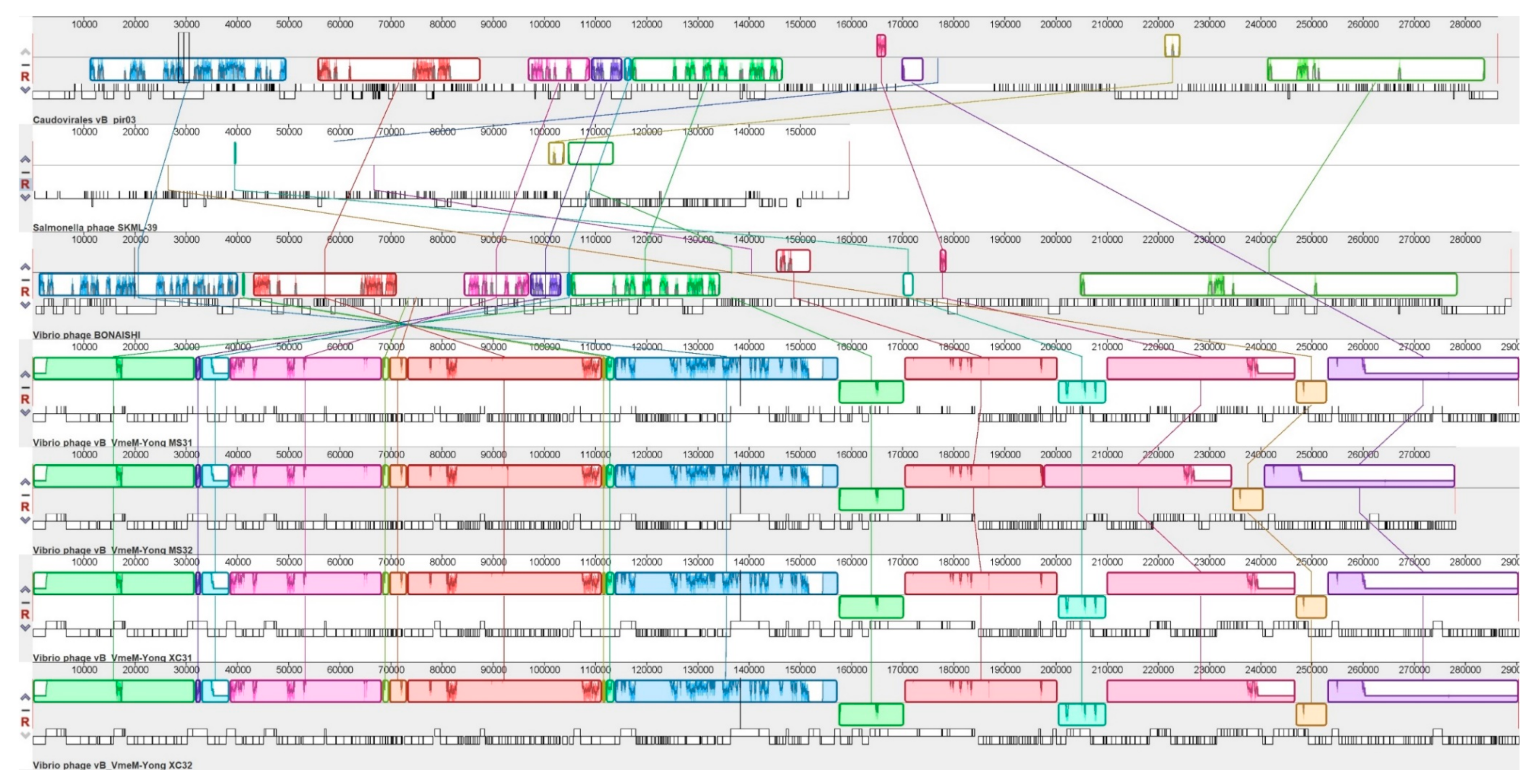Select small purple inverted block in Caudovirales row
The image size is (1536, 784).
pos(912,69)
